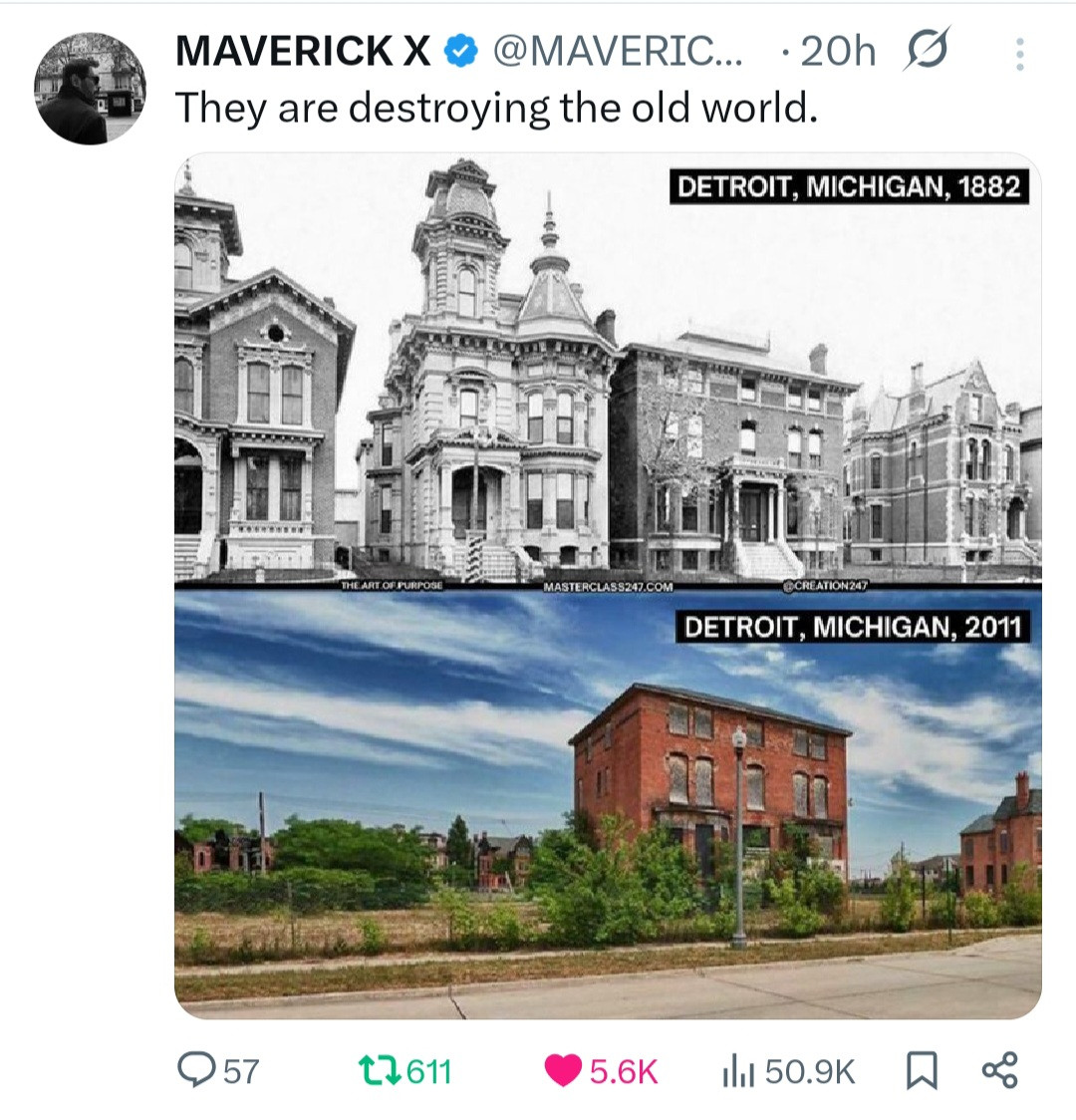Image resolution: width=1076 pixels, height=1120 pixels.
Task: Click the reply count 57
Action: click(x=241, y=1071)
